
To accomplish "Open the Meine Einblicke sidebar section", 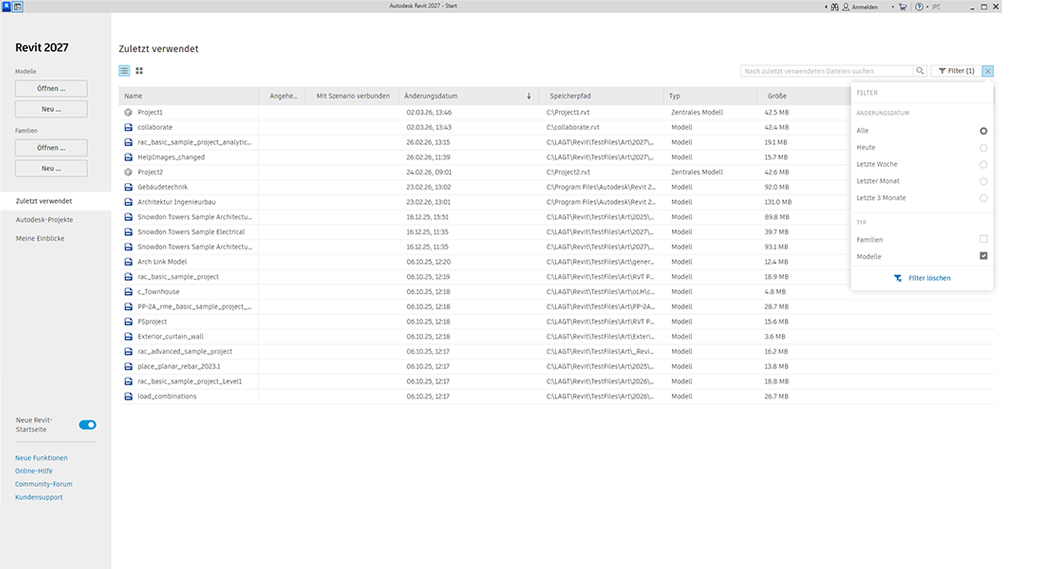I will (x=40, y=239).
